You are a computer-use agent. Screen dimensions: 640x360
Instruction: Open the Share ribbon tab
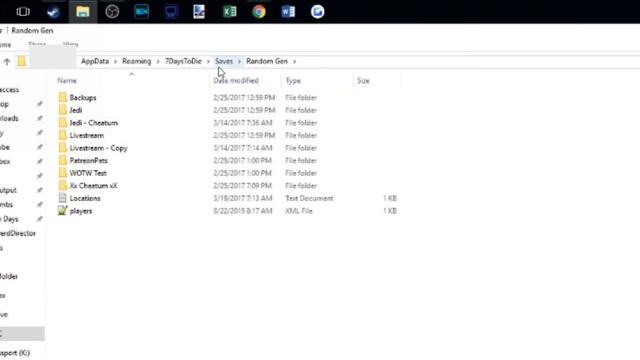[37, 44]
